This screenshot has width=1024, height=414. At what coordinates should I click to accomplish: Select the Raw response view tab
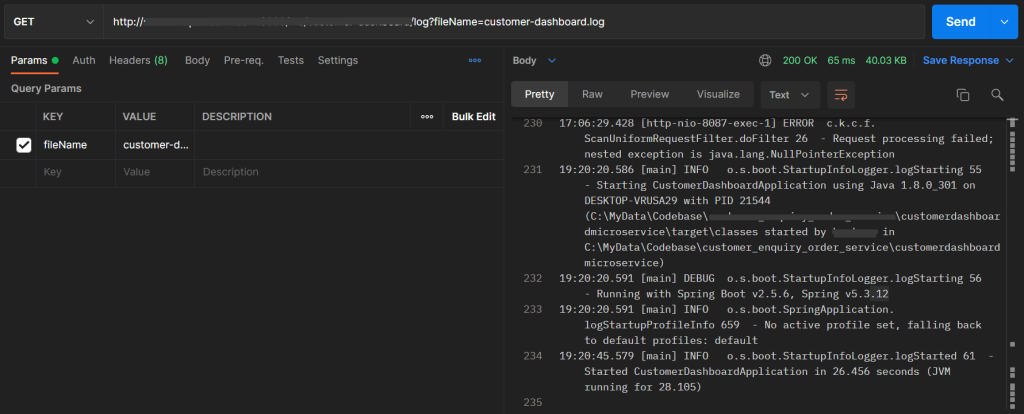tap(592, 94)
